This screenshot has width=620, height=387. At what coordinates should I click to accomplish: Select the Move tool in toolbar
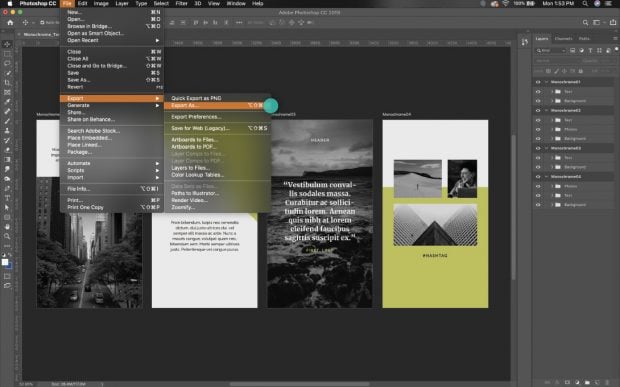point(7,44)
